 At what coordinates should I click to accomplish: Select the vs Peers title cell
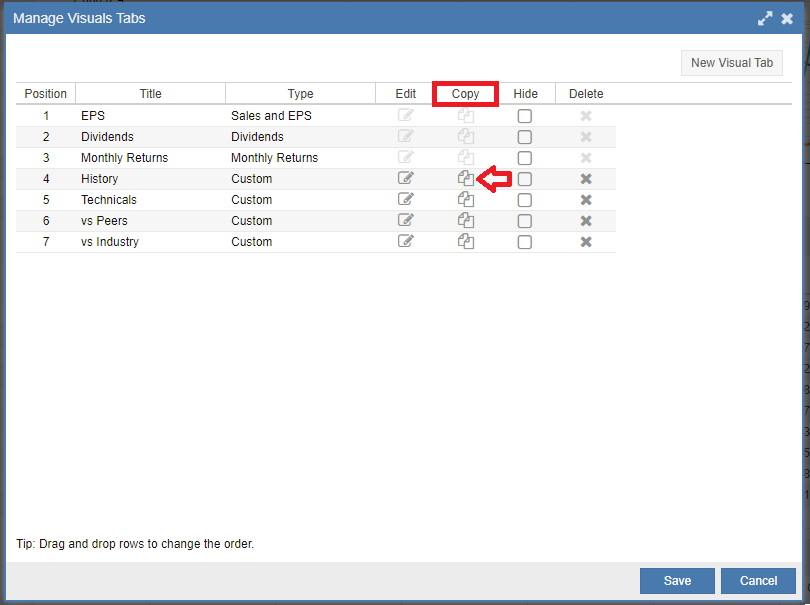(150, 221)
